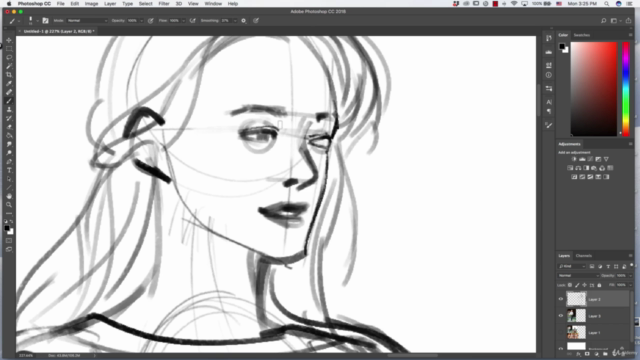Select the Zoom tool
The width and height of the screenshot is (640, 360).
[9, 204]
